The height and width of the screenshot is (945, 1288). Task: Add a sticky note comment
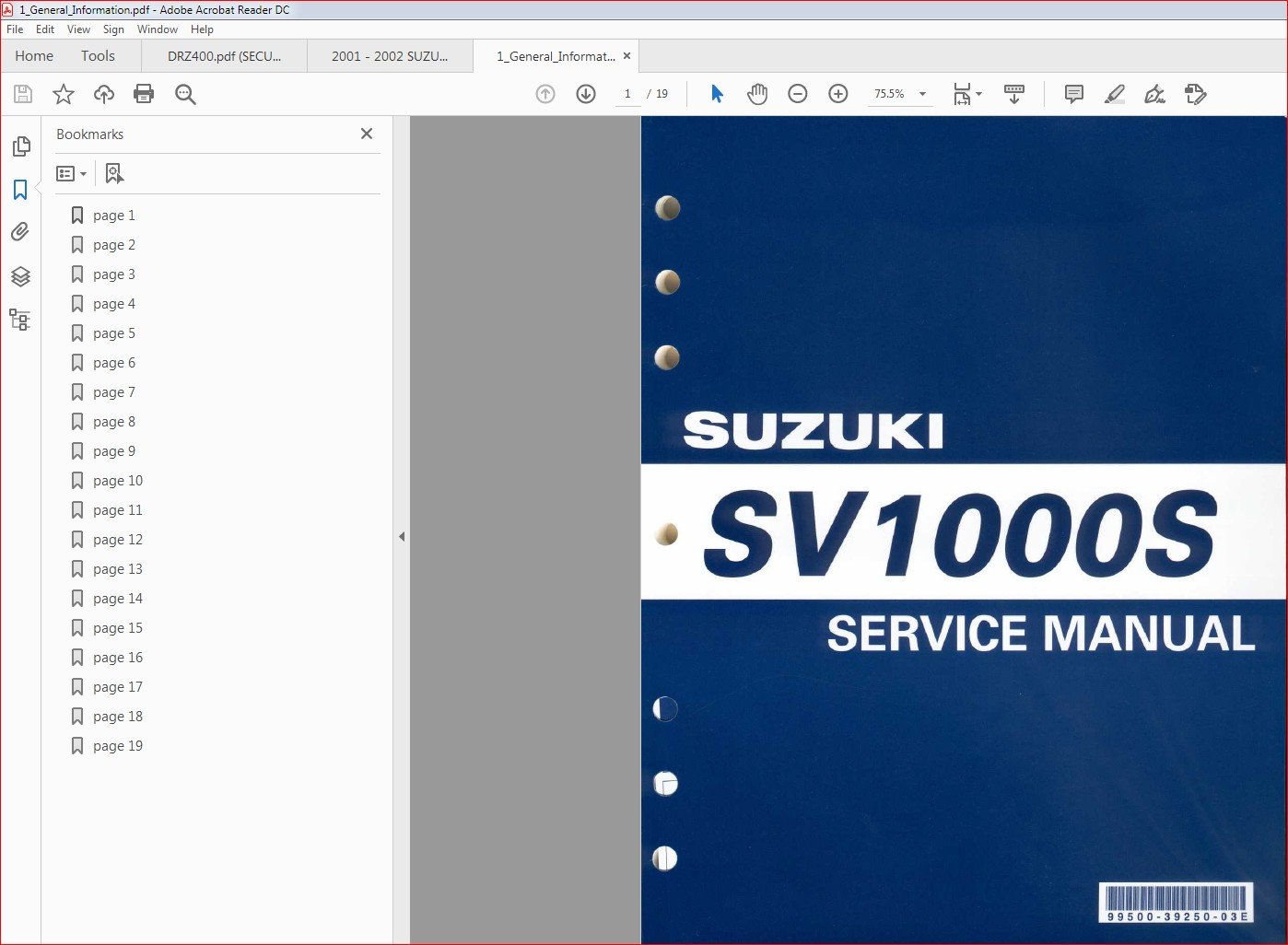click(1073, 94)
